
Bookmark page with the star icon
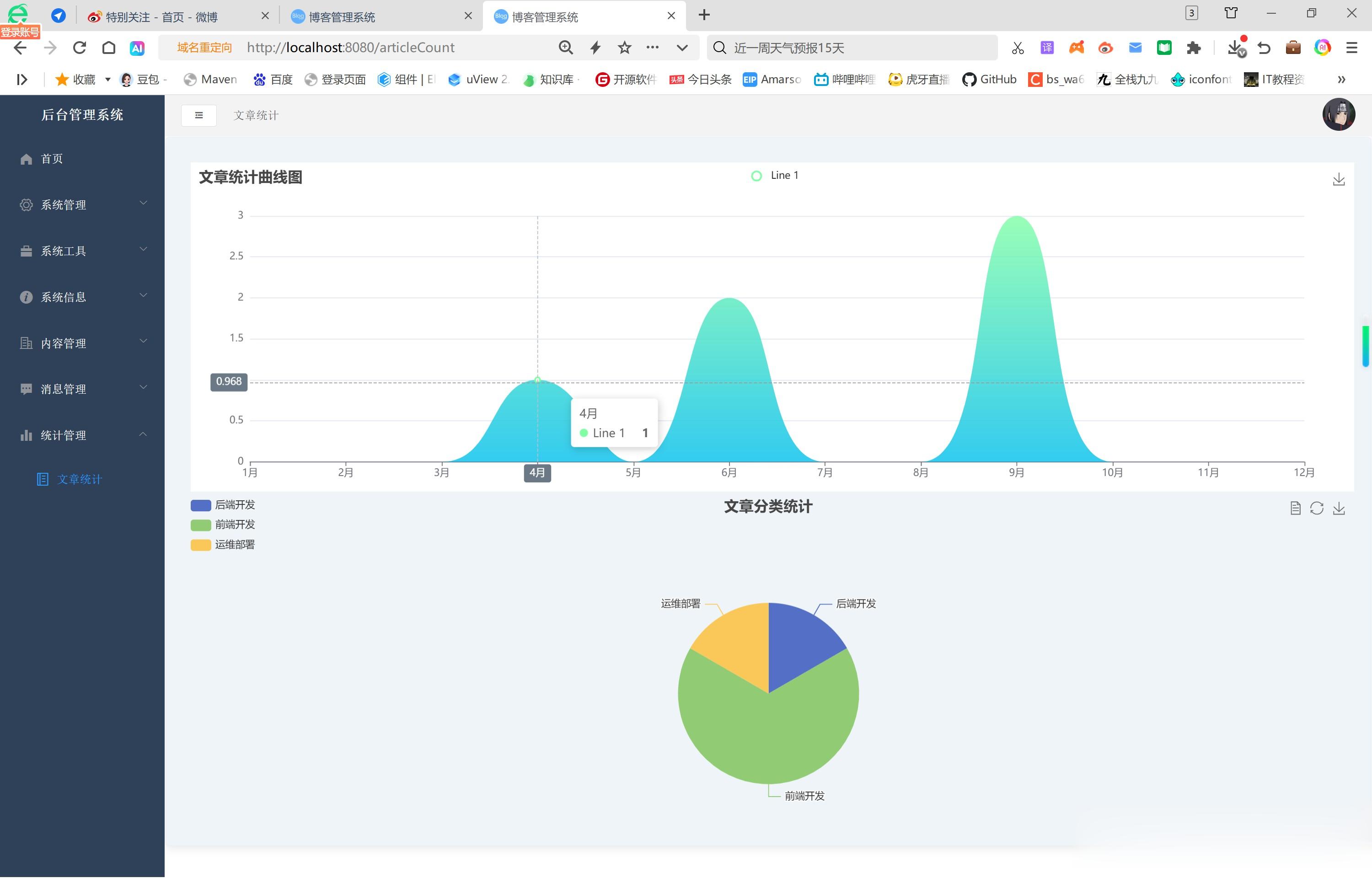[x=624, y=47]
